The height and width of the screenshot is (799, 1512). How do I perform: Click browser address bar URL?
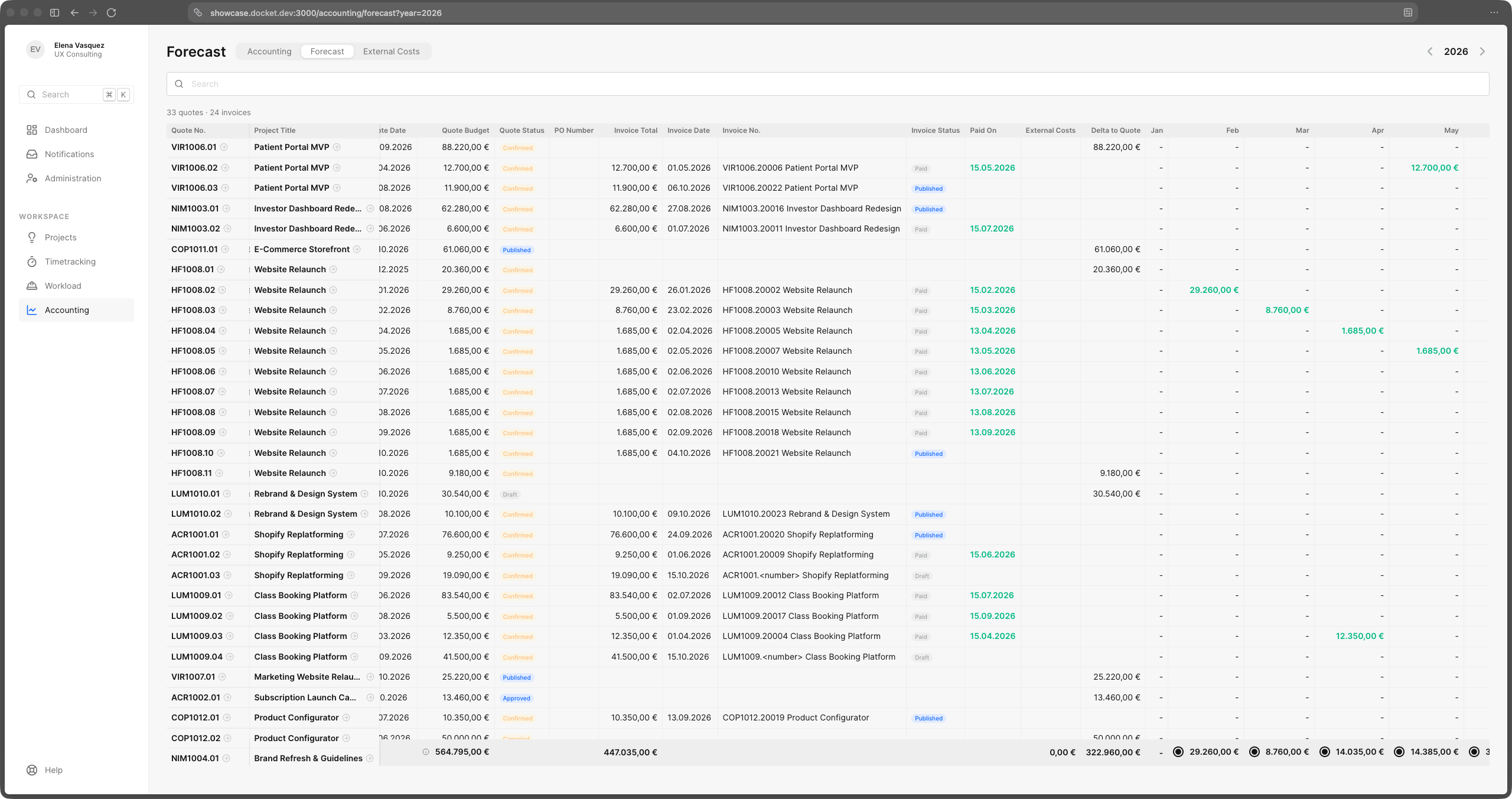point(326,12)
